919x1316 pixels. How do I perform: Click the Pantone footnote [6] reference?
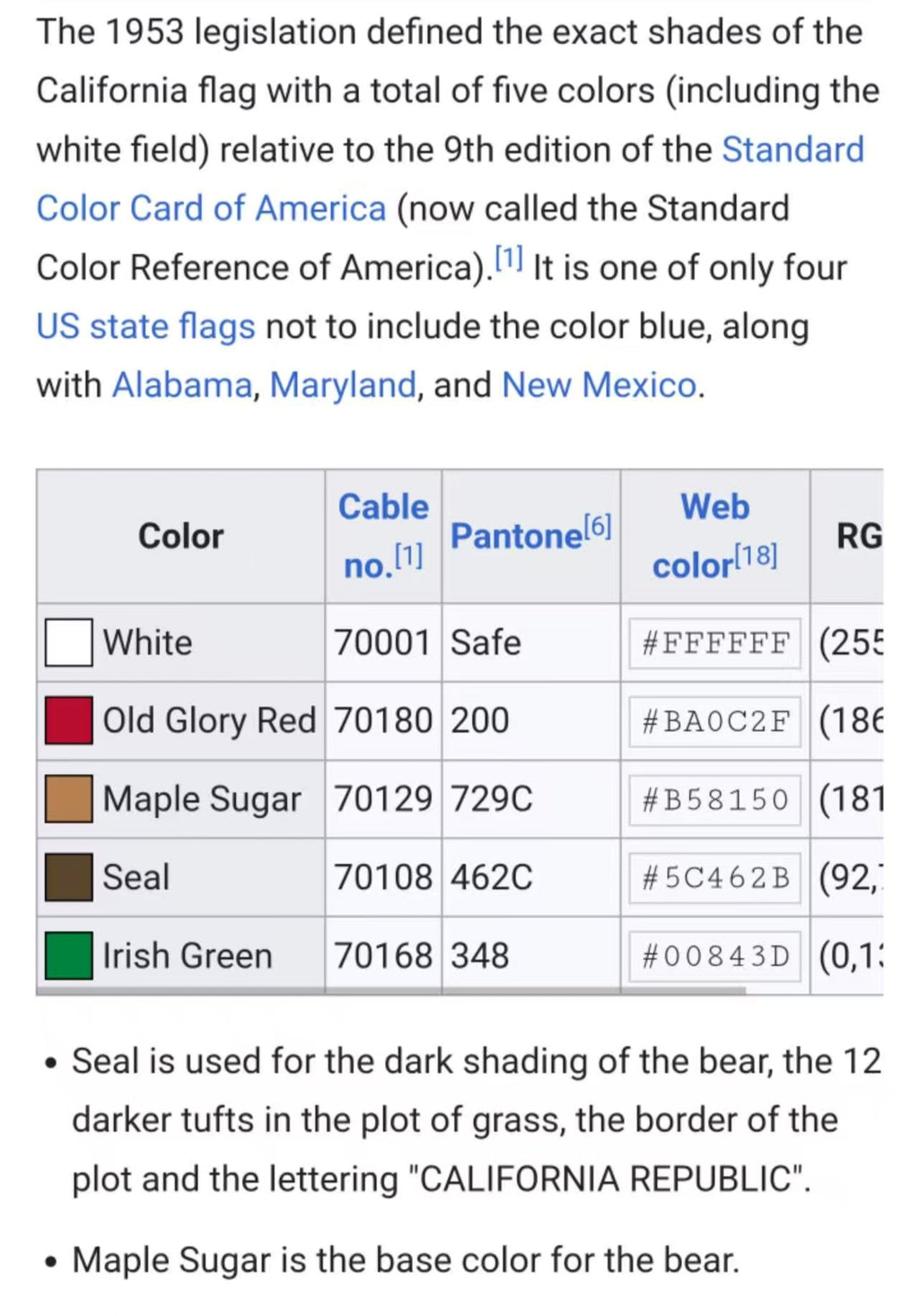598,526
